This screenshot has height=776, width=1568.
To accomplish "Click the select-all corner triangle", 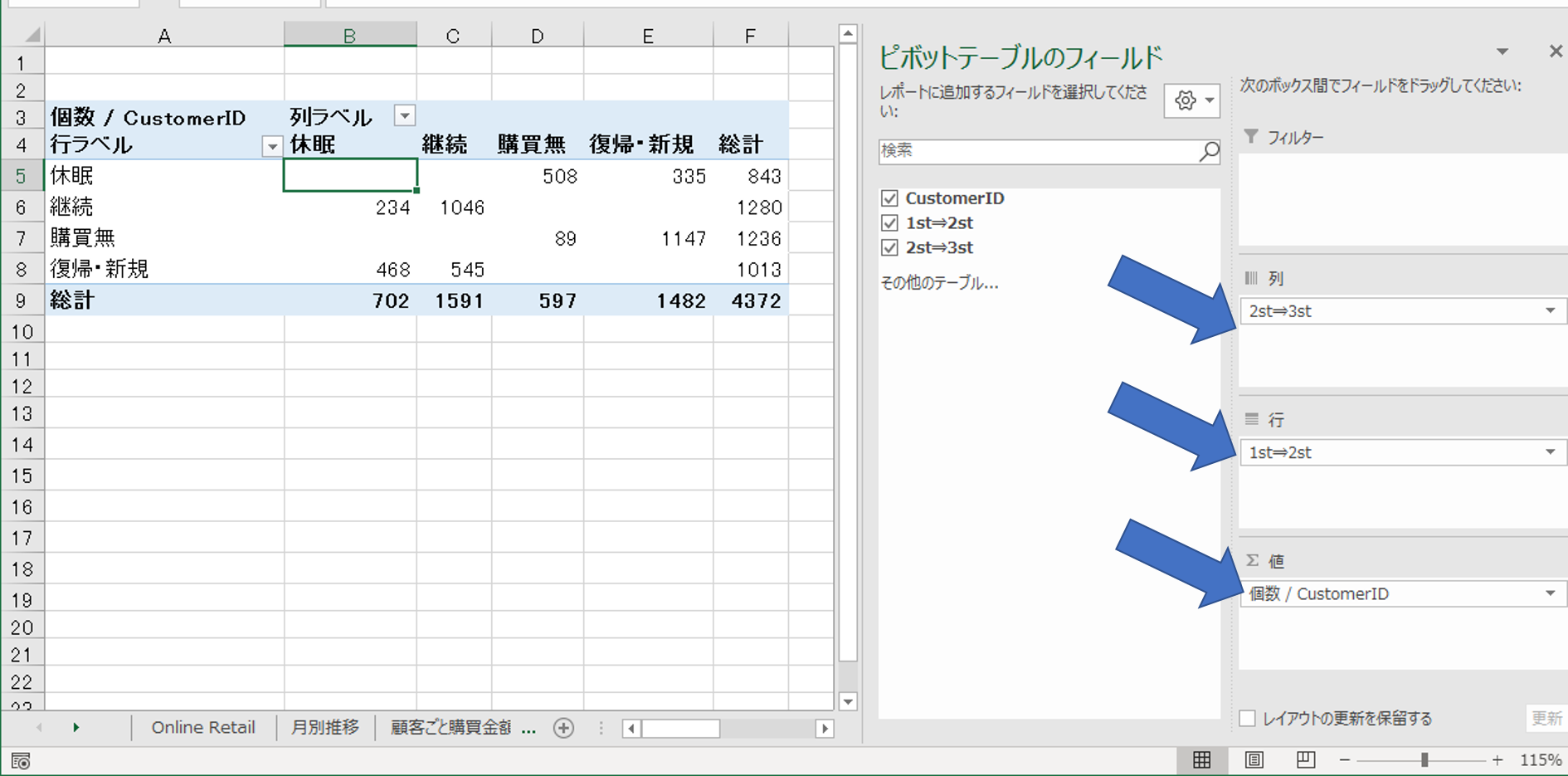I will 32,35.
